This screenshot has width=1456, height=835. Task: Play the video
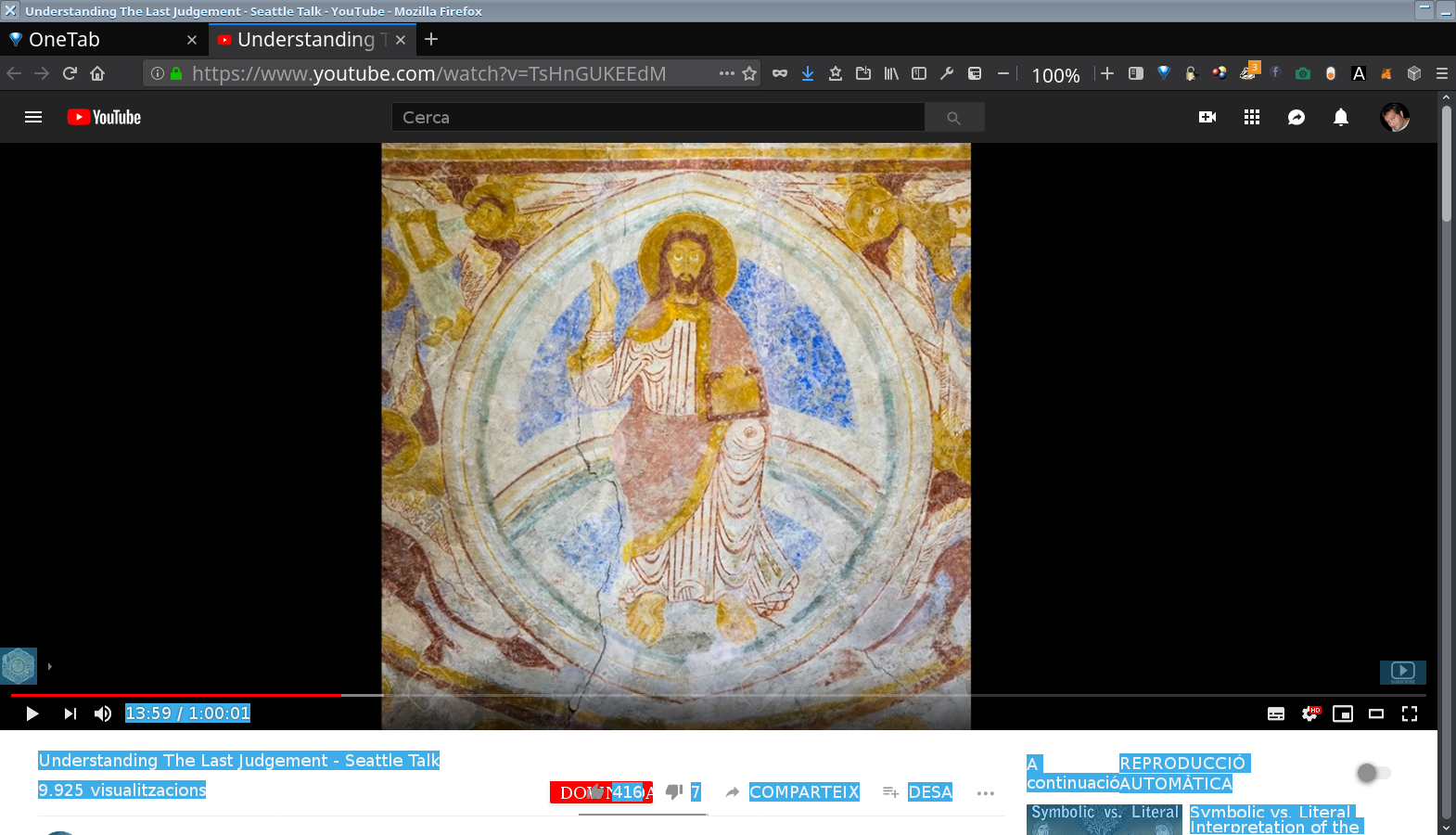tap(32, 713)
